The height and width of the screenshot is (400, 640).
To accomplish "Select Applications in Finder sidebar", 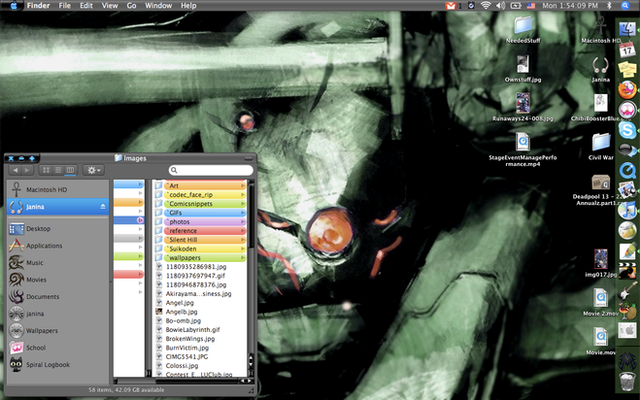I will (44, 245).
